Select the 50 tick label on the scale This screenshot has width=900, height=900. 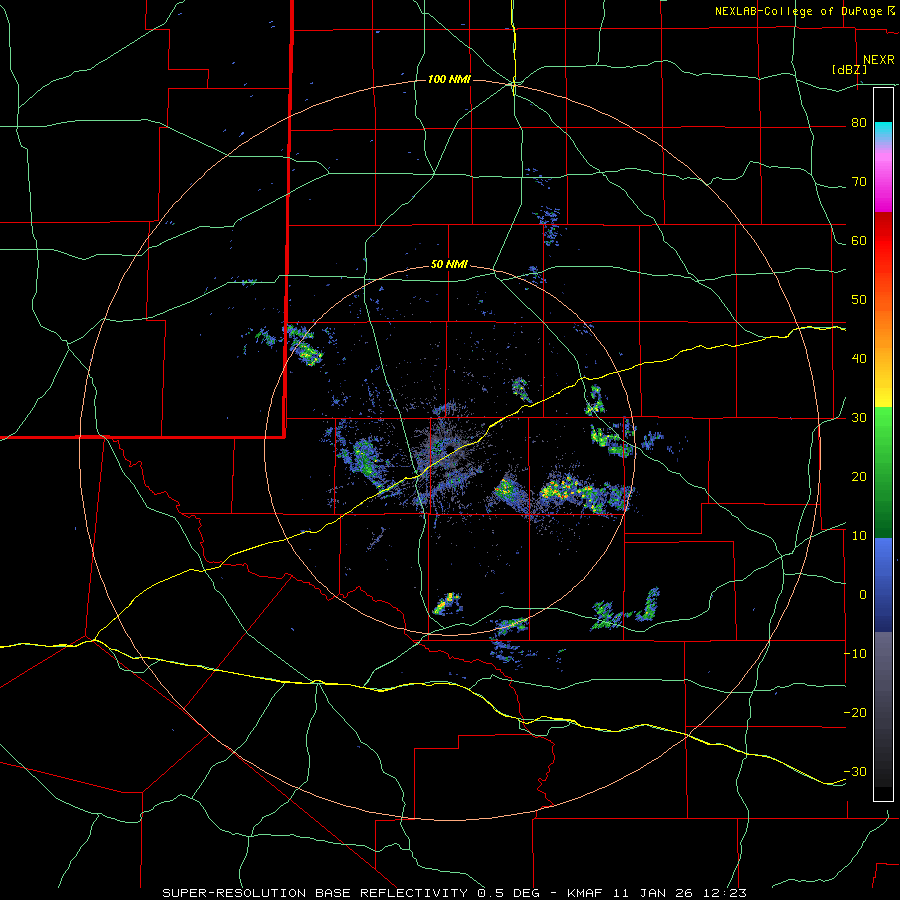[x=859, y=300]
